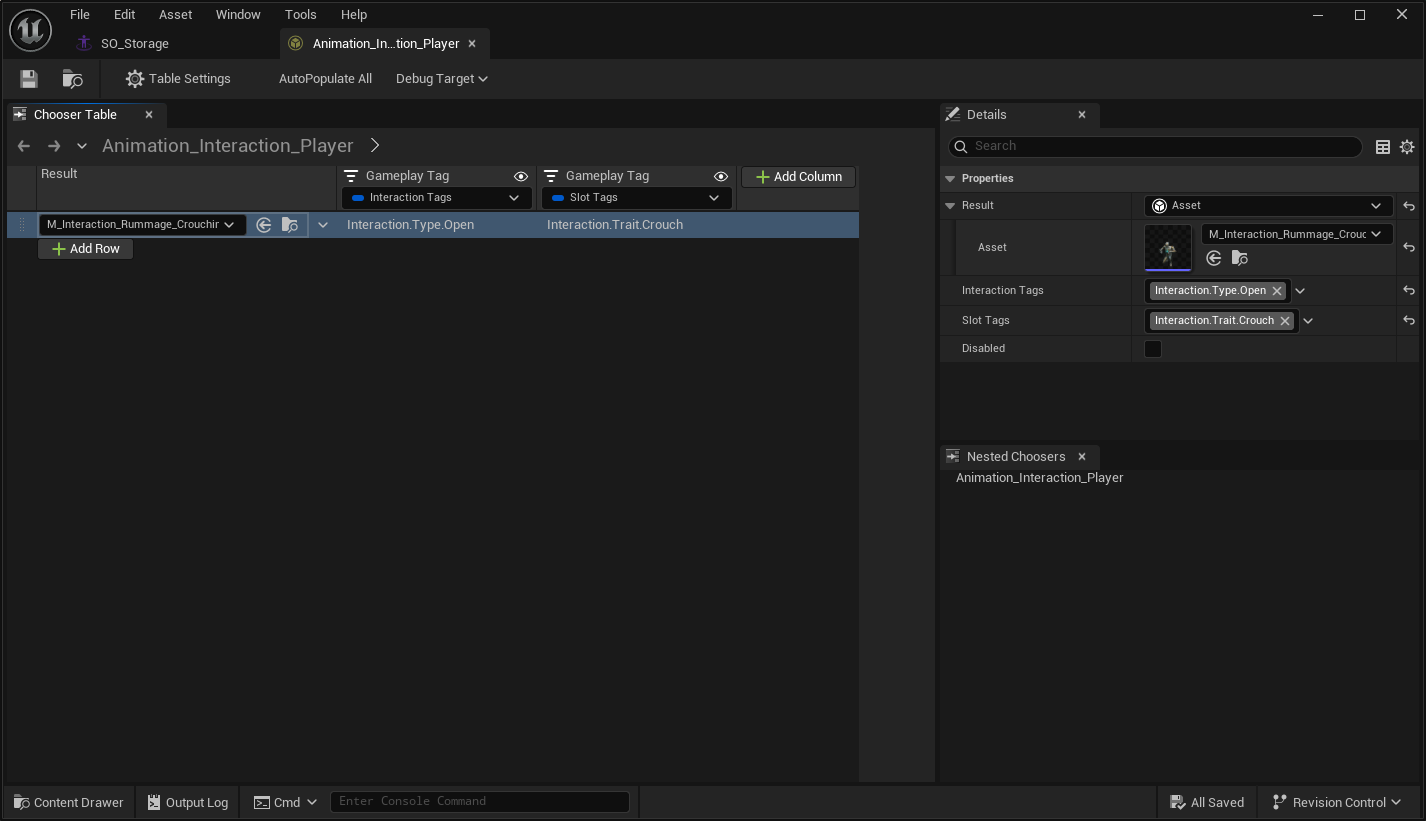Collapse the Result section in Details
This screenshot has height=821, width=1426.
click(x=950, y=205)
